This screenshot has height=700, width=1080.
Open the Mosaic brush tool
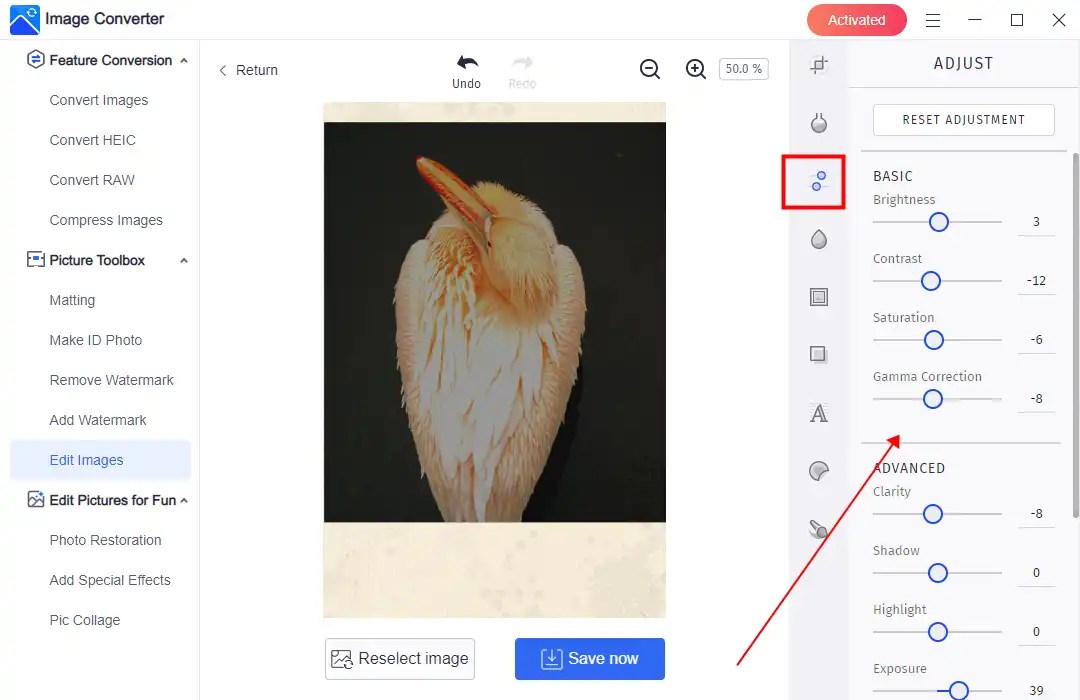tap(818, 528)
